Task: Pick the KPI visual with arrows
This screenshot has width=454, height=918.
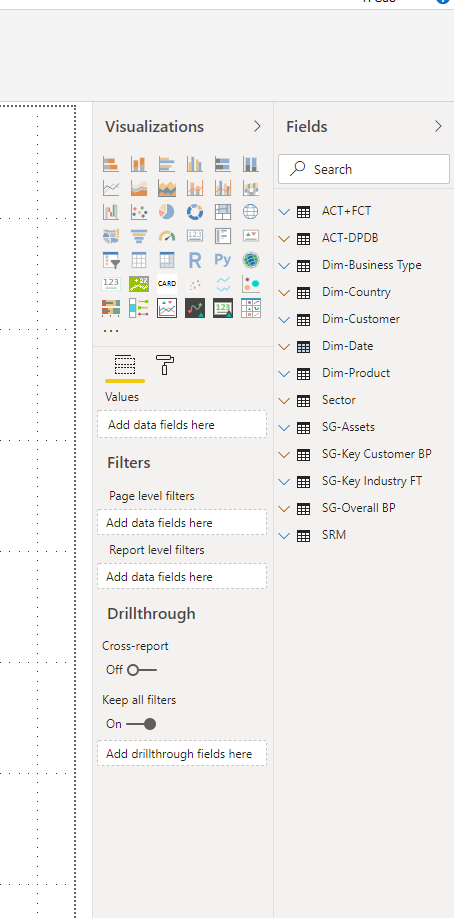Action: pyautogui.click(x=251, y=236)
